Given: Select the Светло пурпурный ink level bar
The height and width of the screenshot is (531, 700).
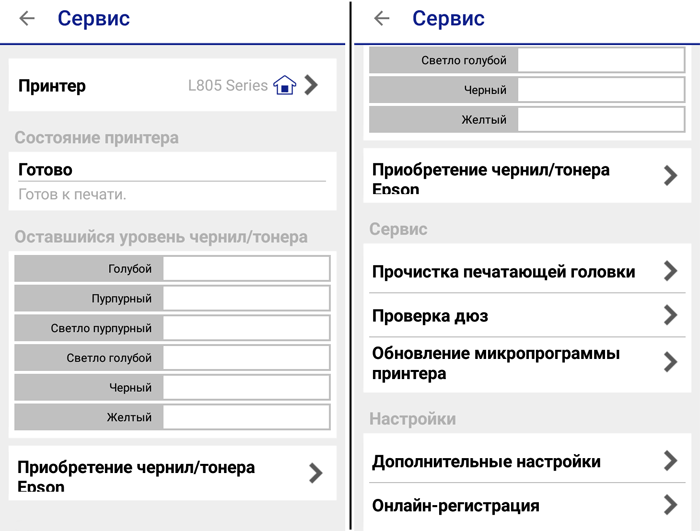Looking at the screenshot, I should pos(246,328).
